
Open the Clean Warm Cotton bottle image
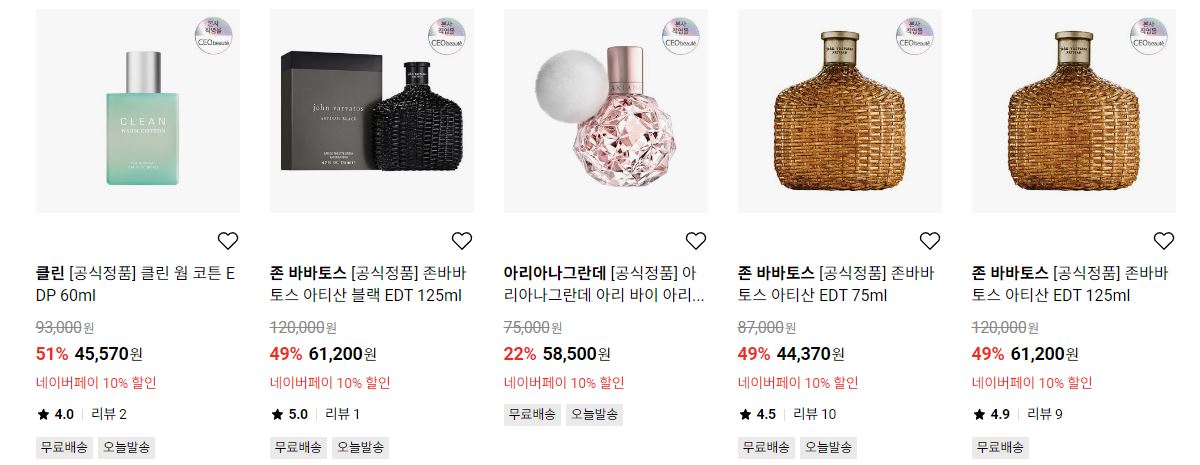(x=138, y=111)
